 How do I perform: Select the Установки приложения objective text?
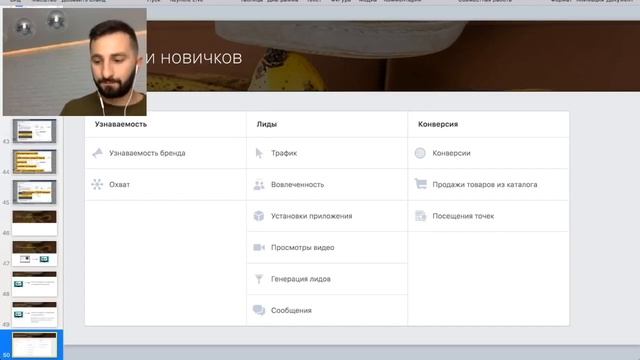point(311,216)
